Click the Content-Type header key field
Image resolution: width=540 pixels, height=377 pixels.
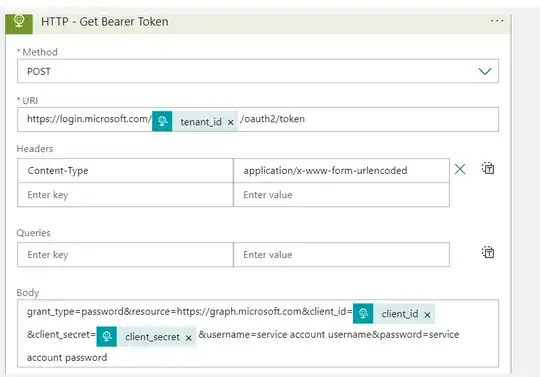(125, 170)
